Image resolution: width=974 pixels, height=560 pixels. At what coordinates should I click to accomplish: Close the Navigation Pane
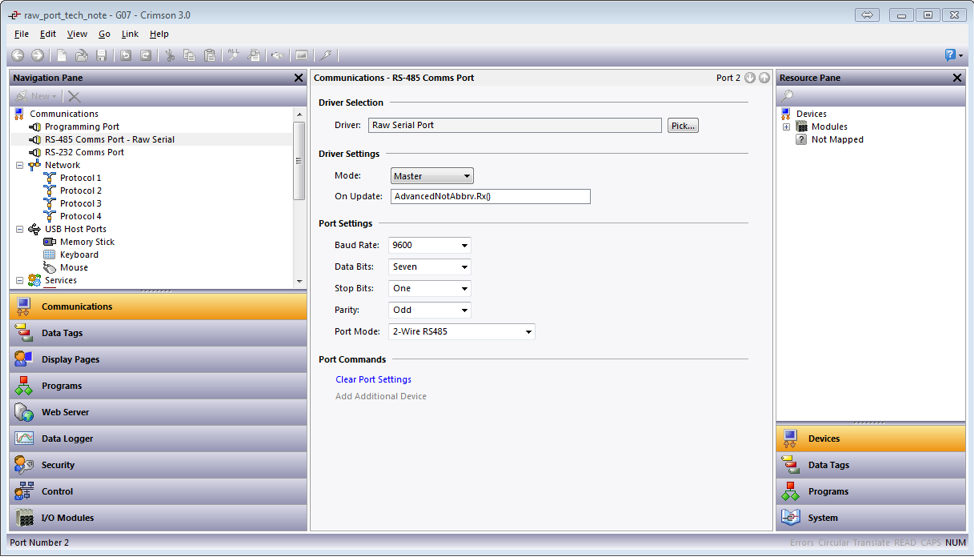point(298,78)
